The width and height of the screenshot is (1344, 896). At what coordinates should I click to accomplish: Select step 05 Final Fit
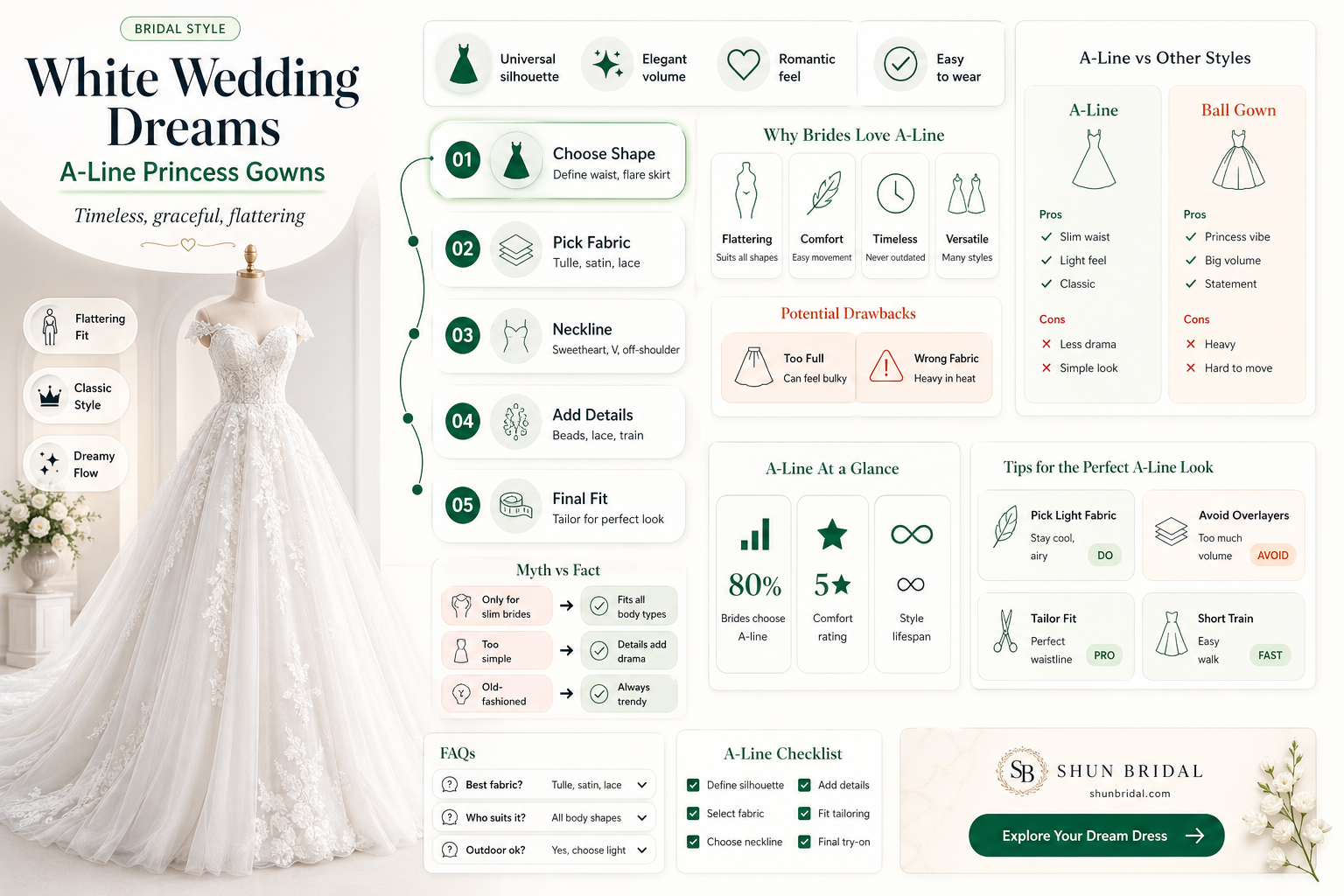pos(558,506)
